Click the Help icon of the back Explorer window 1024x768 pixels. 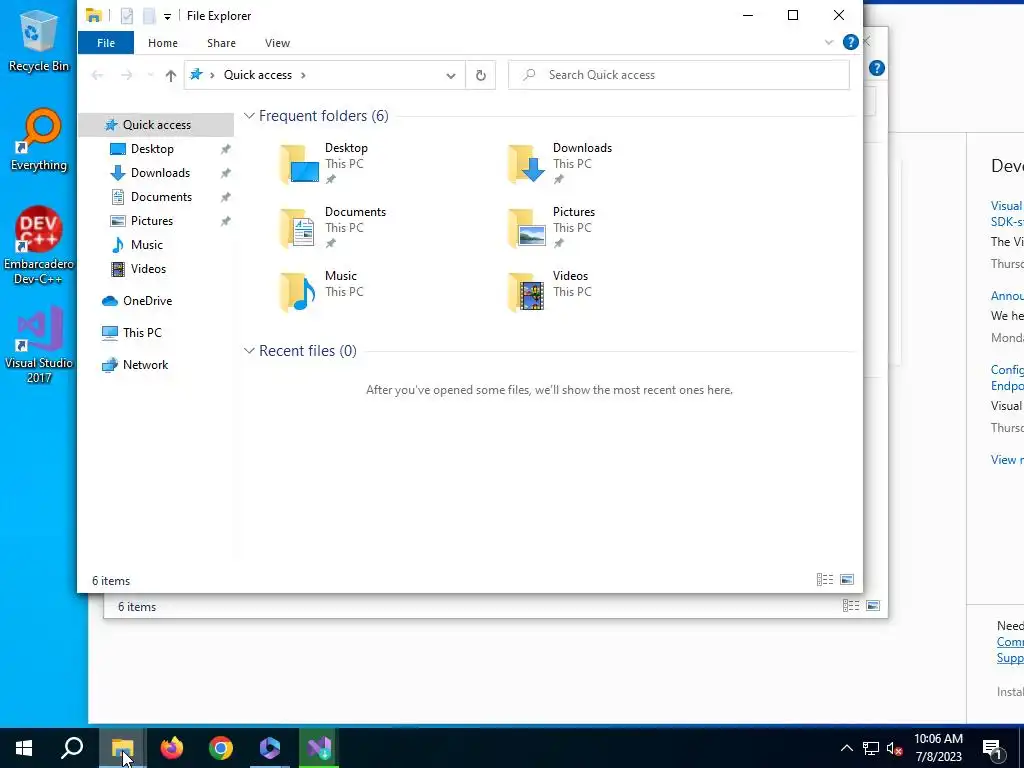pos(877,68)
